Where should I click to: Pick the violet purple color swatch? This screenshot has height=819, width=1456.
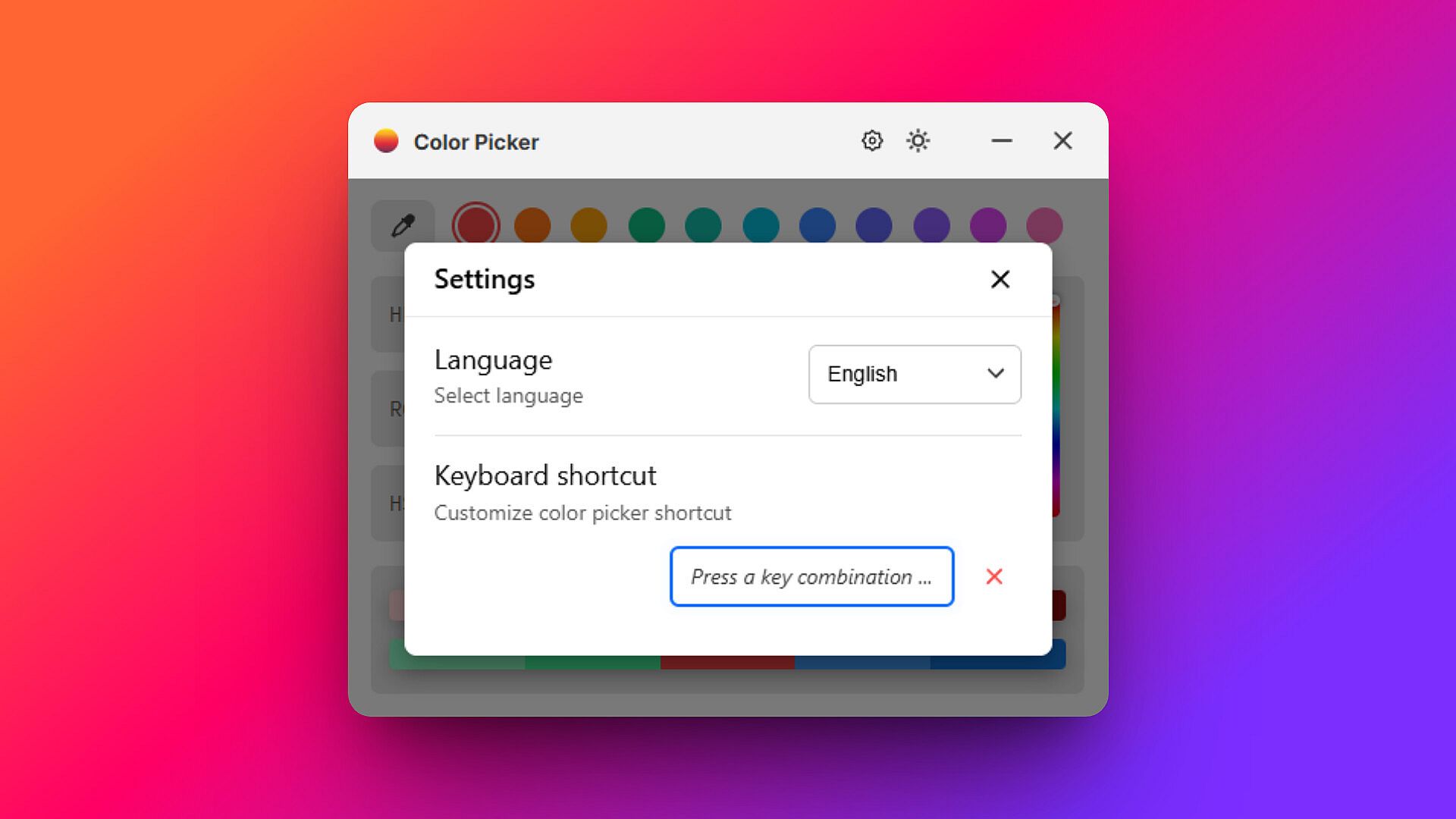931,225
